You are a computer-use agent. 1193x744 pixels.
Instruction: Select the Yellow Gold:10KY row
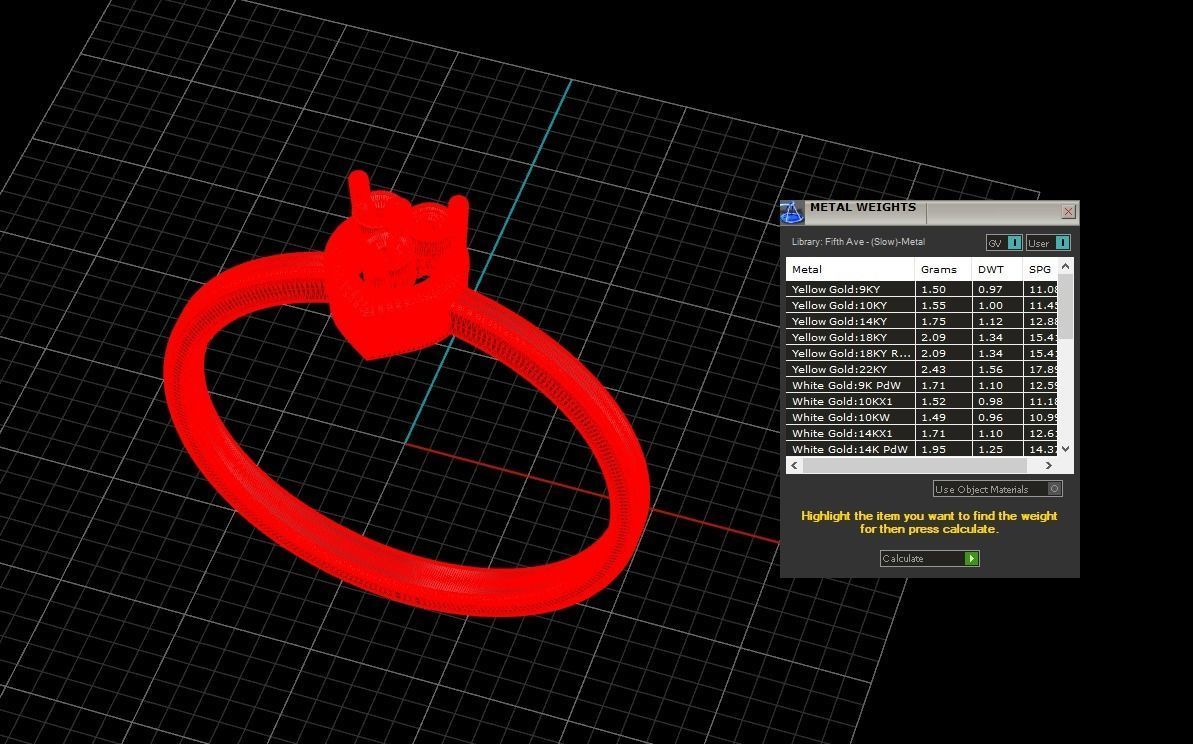[x=921, y=305]
